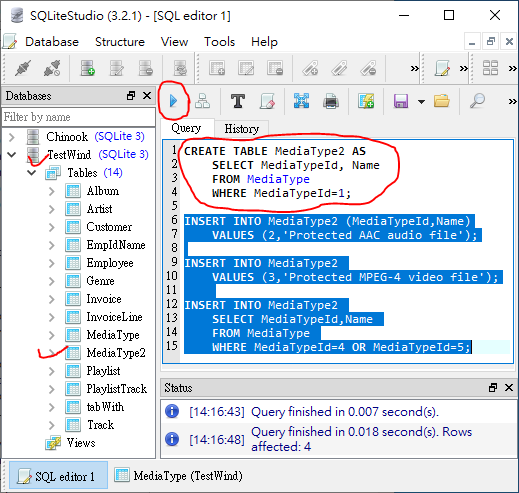Select the Employee table
This screenshot has width=519, height=493.
[110, 263]
